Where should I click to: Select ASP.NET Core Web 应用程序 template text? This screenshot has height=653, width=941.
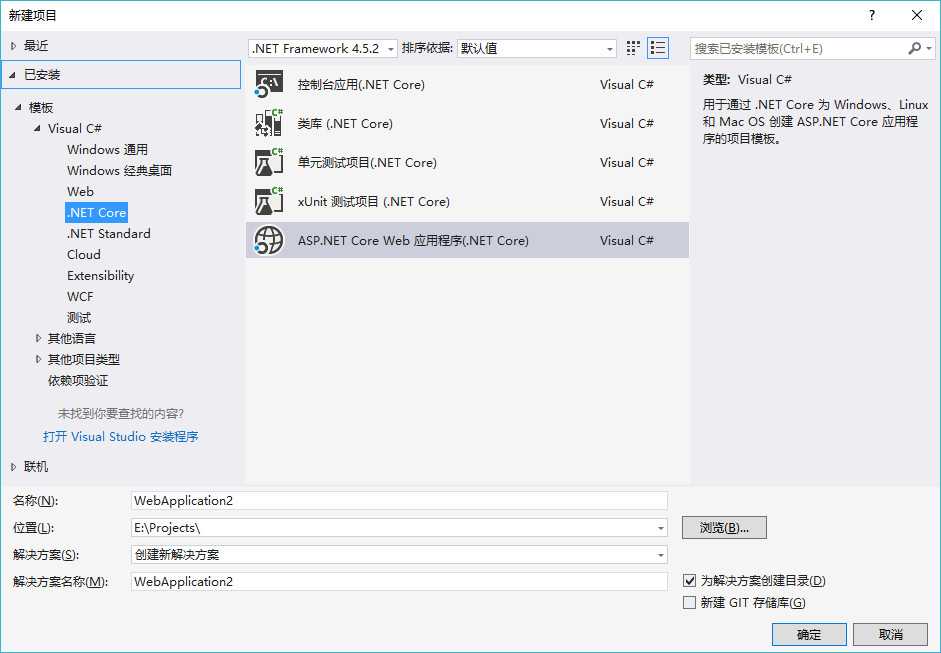pos(413,241)
